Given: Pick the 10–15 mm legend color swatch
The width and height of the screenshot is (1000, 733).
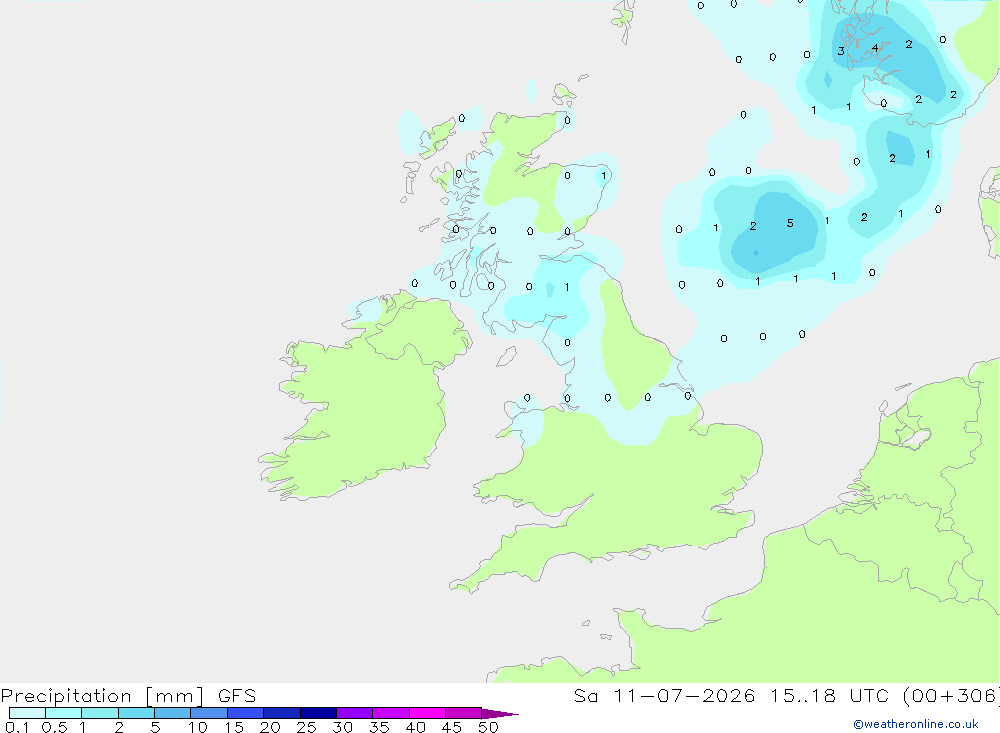Looking at the screenshot, I should coord(209,713).
